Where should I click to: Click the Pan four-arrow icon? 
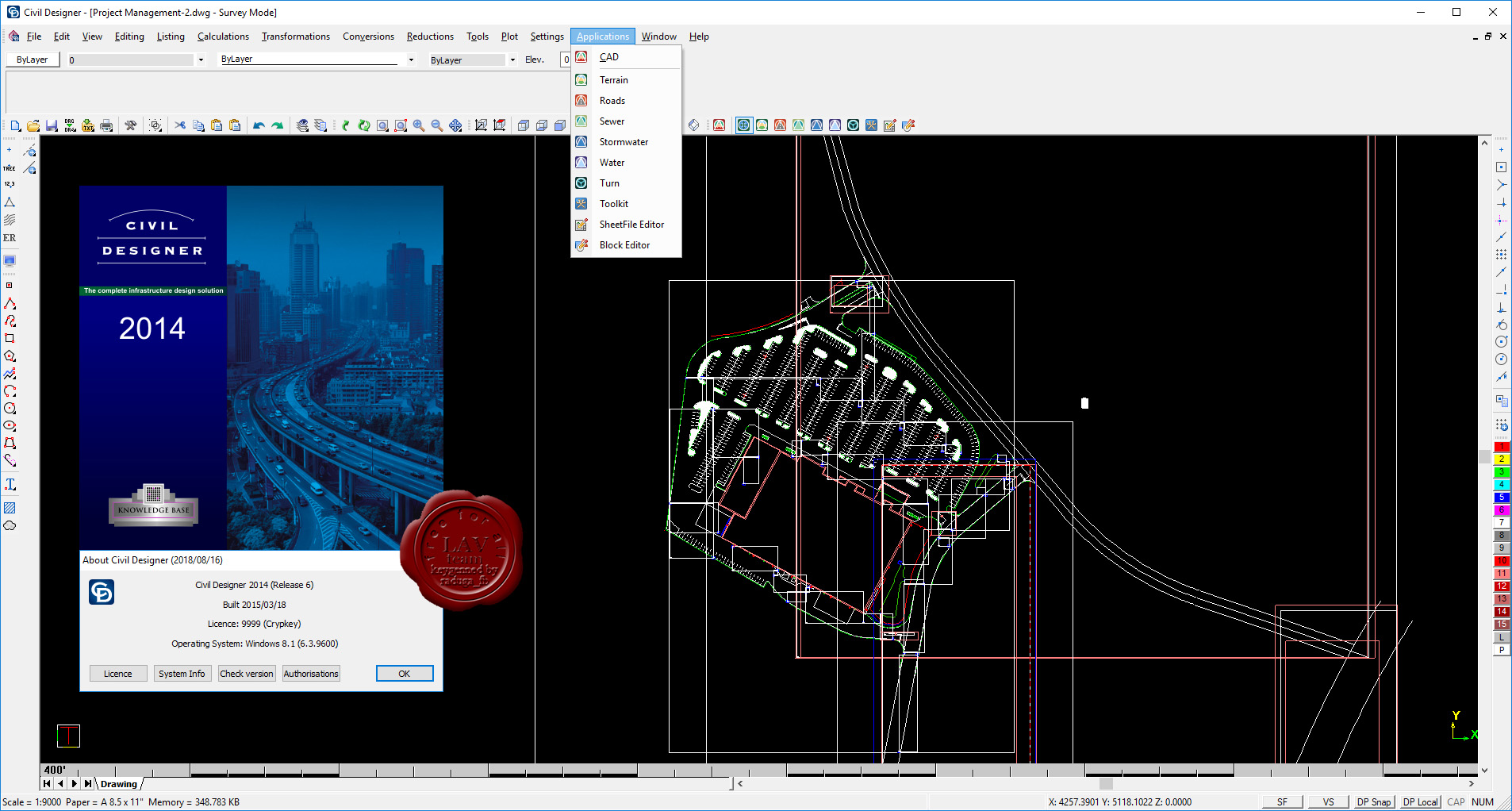pyautogui.click(x=455, y=125)
